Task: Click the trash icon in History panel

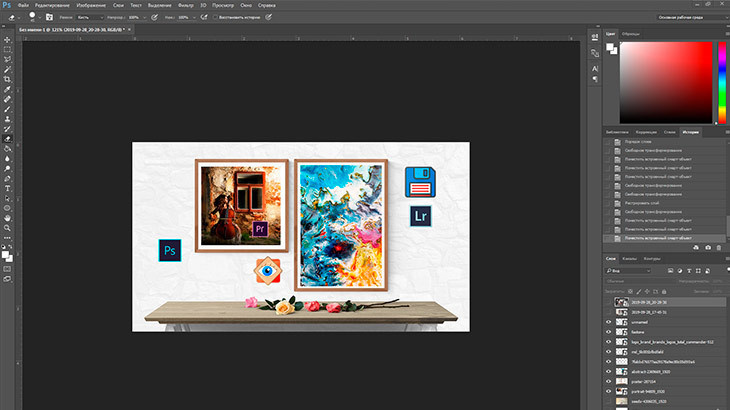Action: click(720, 247)
